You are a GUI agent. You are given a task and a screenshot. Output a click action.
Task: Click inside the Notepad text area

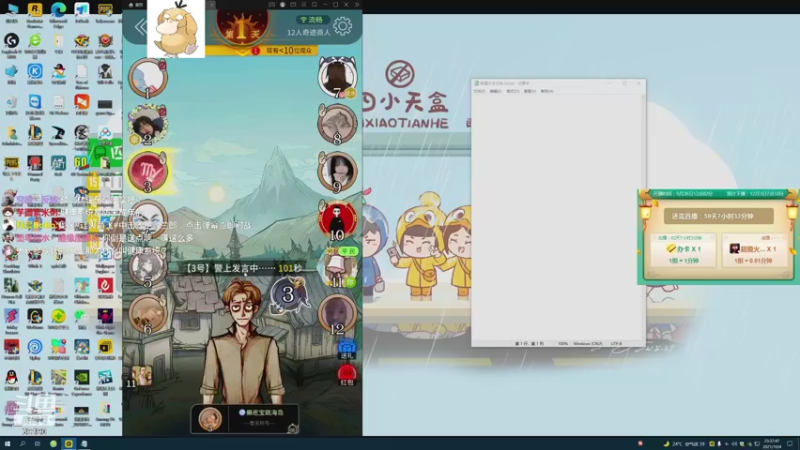pos(556,217)
